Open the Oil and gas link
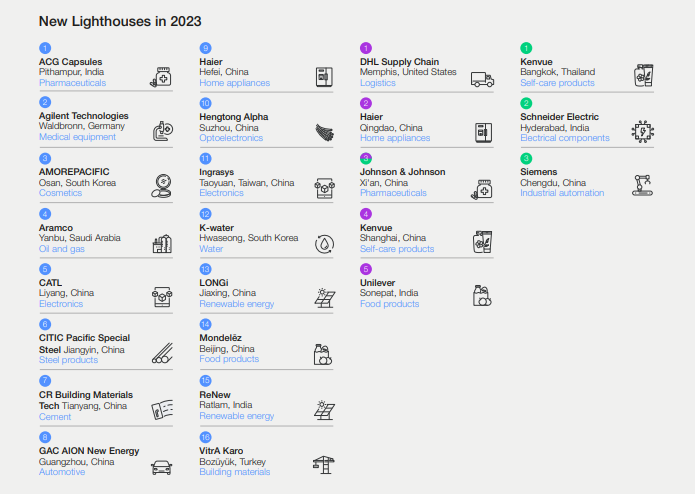 pyautogui.click(x=62, y=249)
